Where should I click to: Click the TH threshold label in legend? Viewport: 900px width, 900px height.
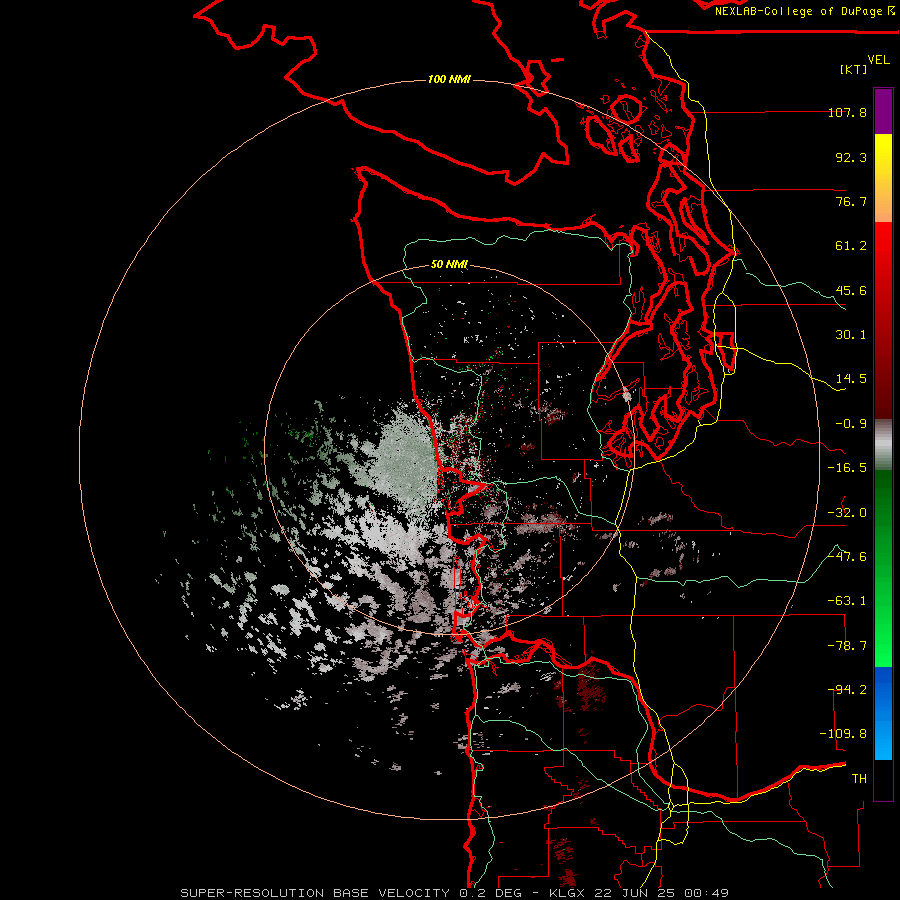[x=859, y=779]
